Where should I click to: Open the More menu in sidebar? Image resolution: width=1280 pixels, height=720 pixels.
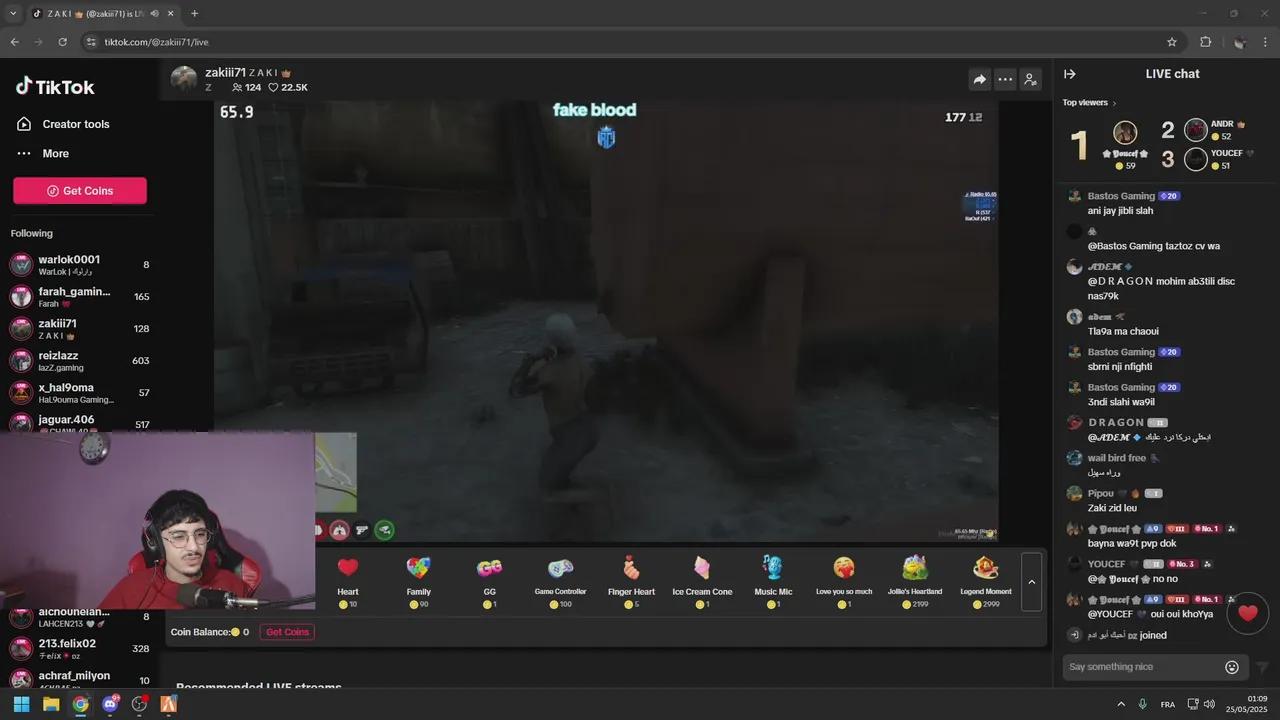pyautogui.click(x=43, y=153)
